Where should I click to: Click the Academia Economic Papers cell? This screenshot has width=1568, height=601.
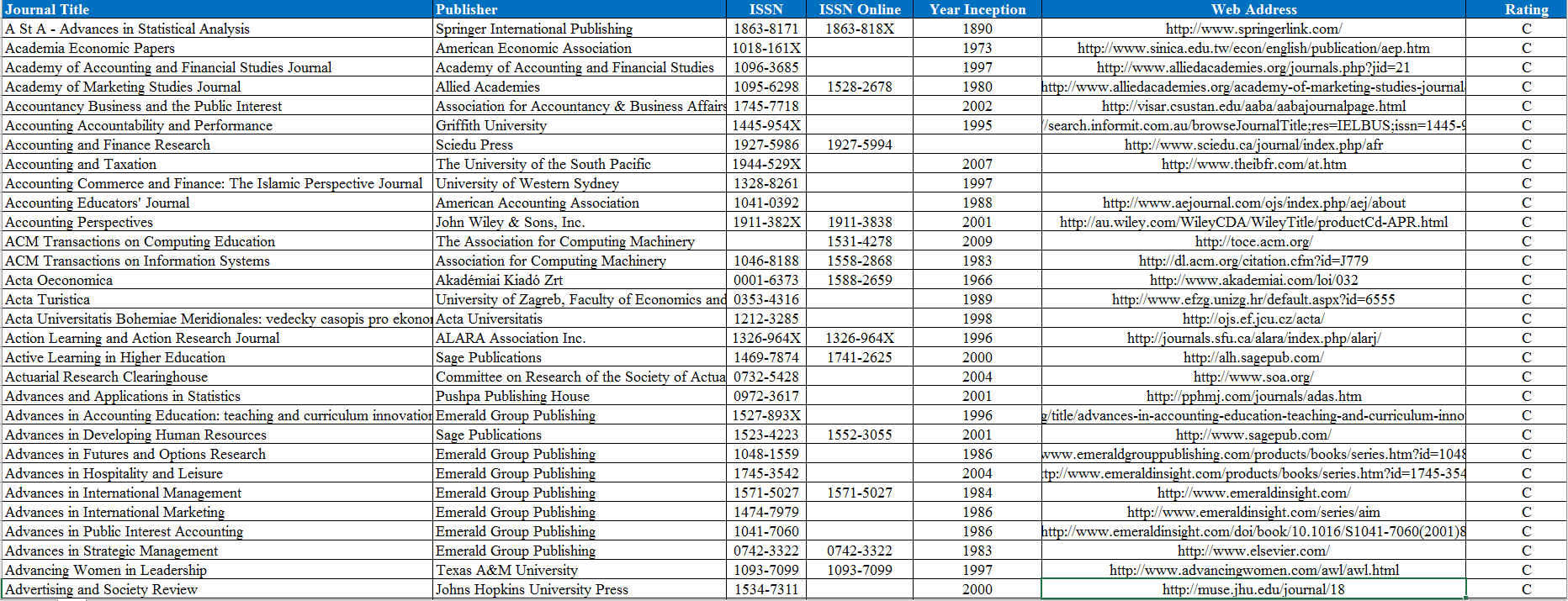(x=217, y=48)
